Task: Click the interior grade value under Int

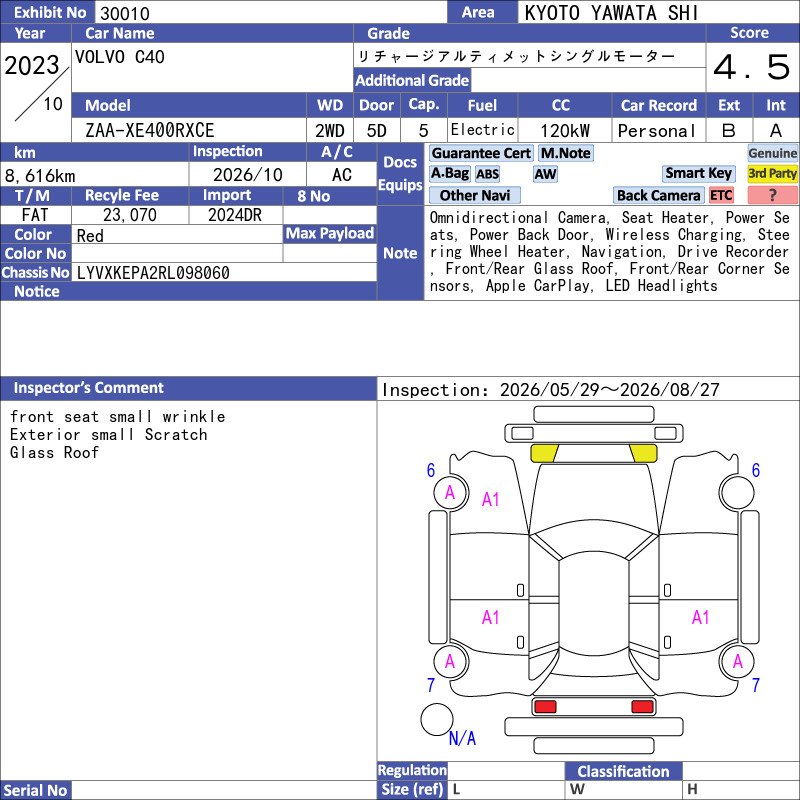Action: point(776,131)
